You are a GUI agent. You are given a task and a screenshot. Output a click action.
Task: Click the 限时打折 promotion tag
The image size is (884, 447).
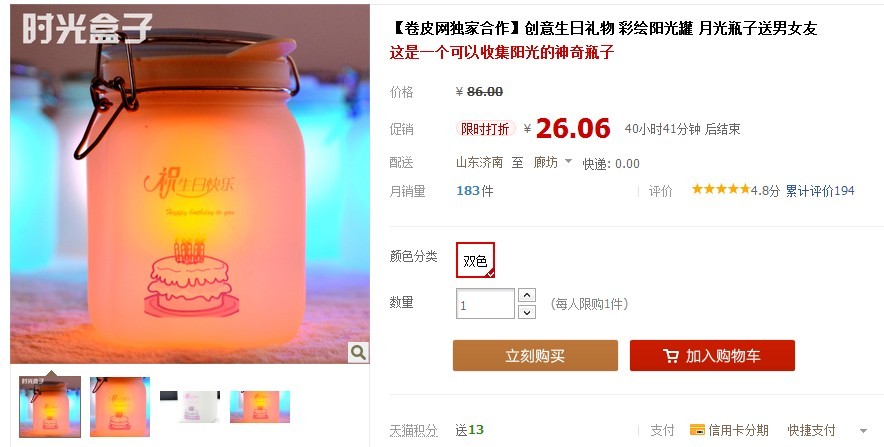pyautogui.click(x=485, y=129)
